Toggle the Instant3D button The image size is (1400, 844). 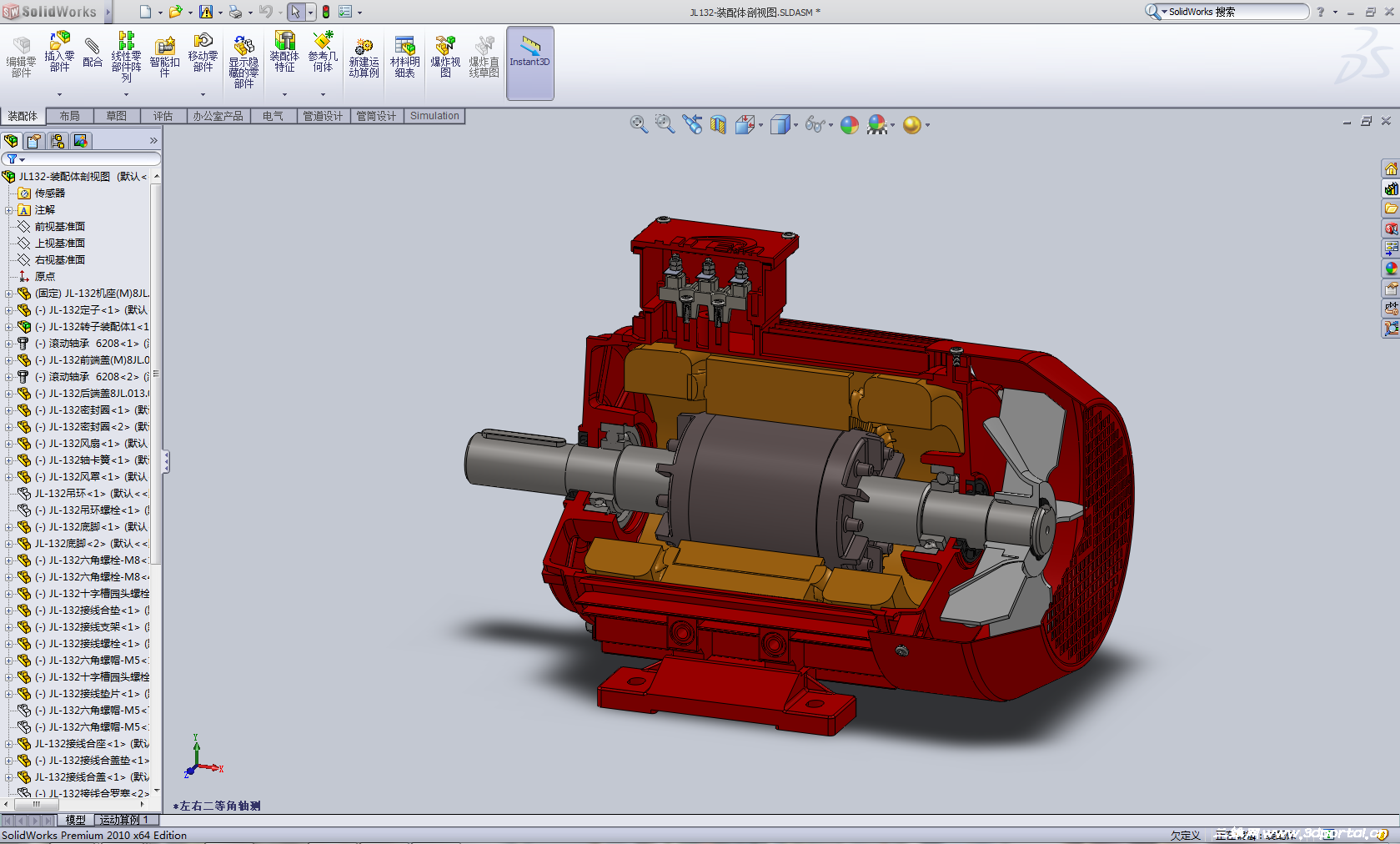[530, 63]
